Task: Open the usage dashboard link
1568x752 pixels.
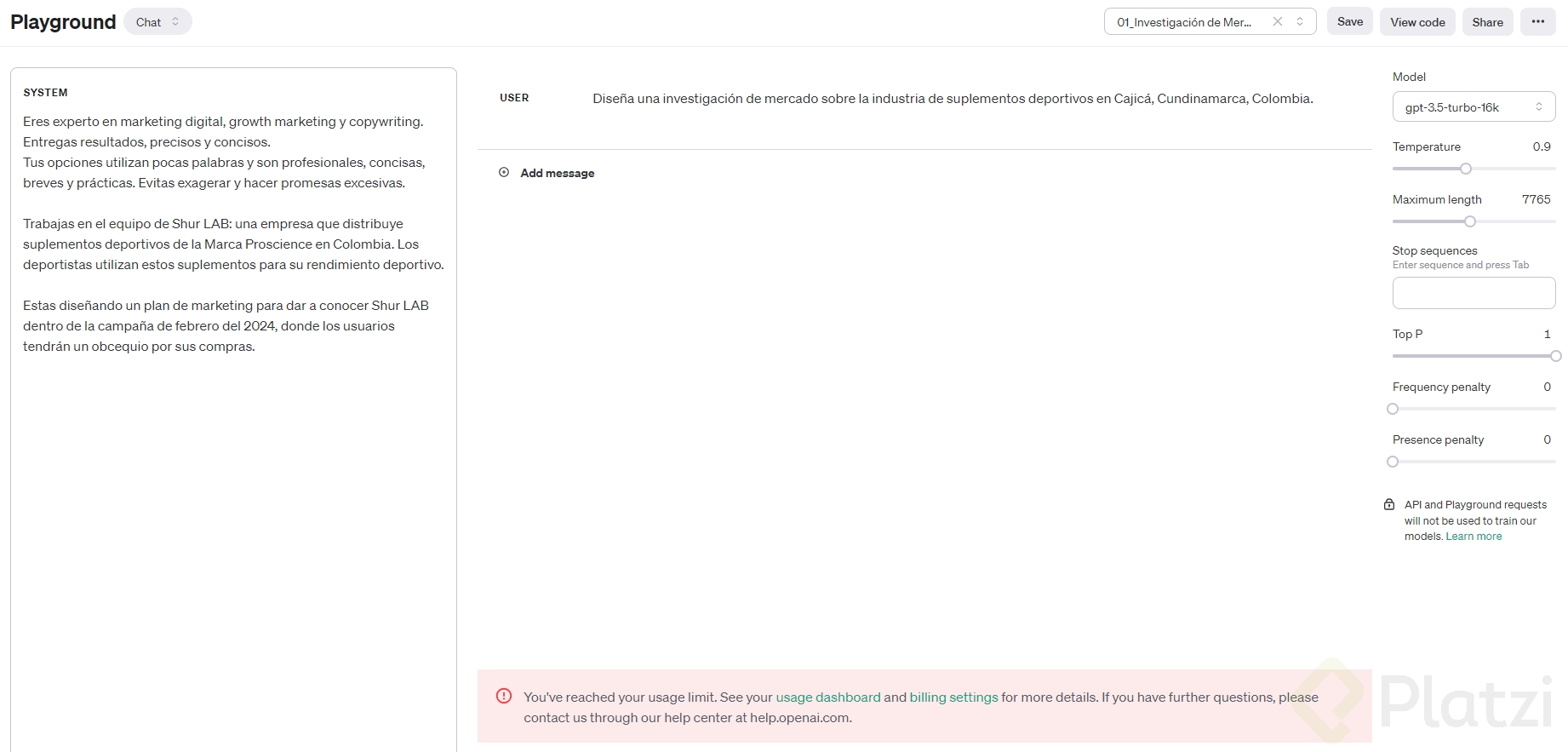Action: coord(827,697)
